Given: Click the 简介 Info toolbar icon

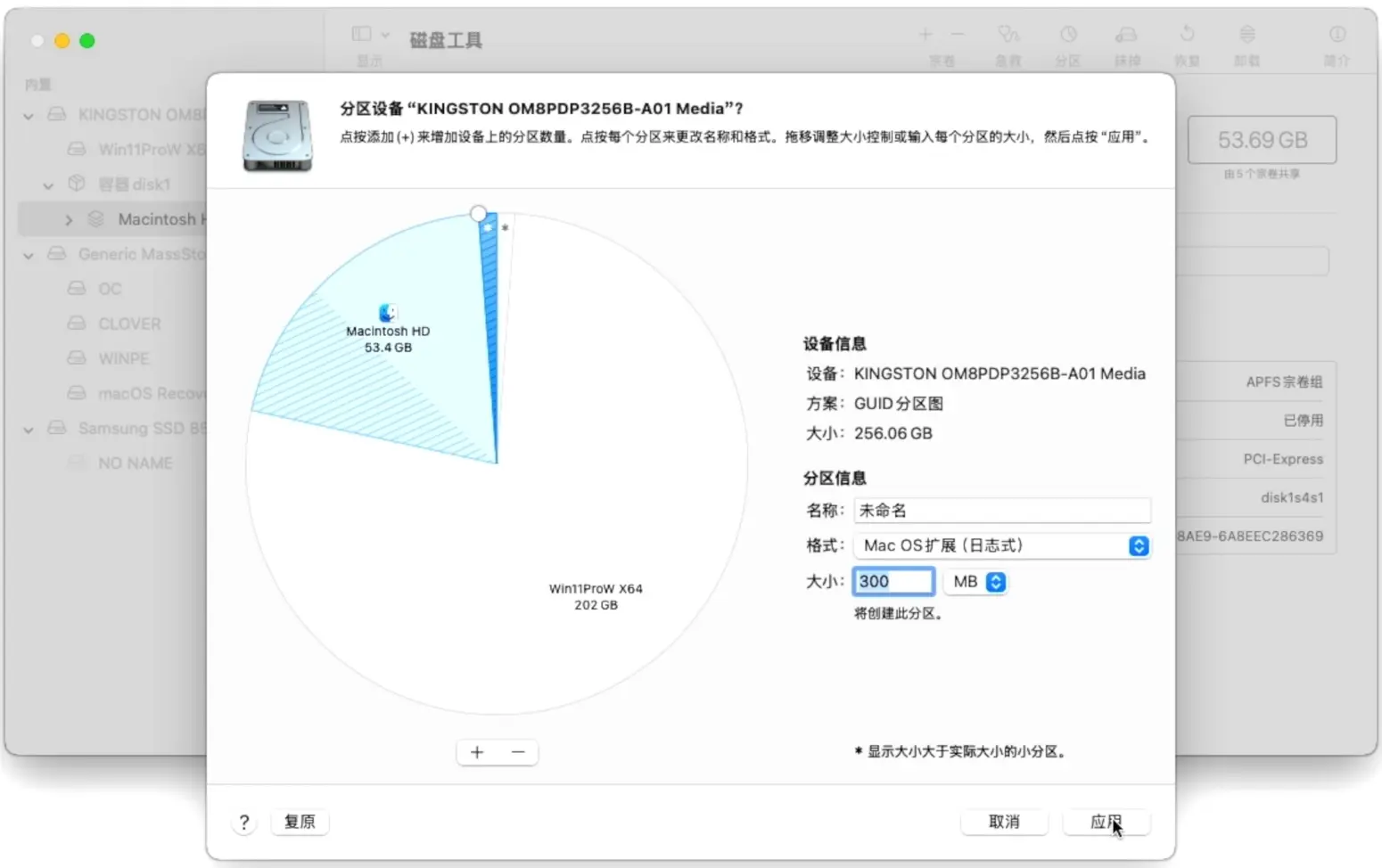Looking at the screenshot, I should pos(1337,34).
